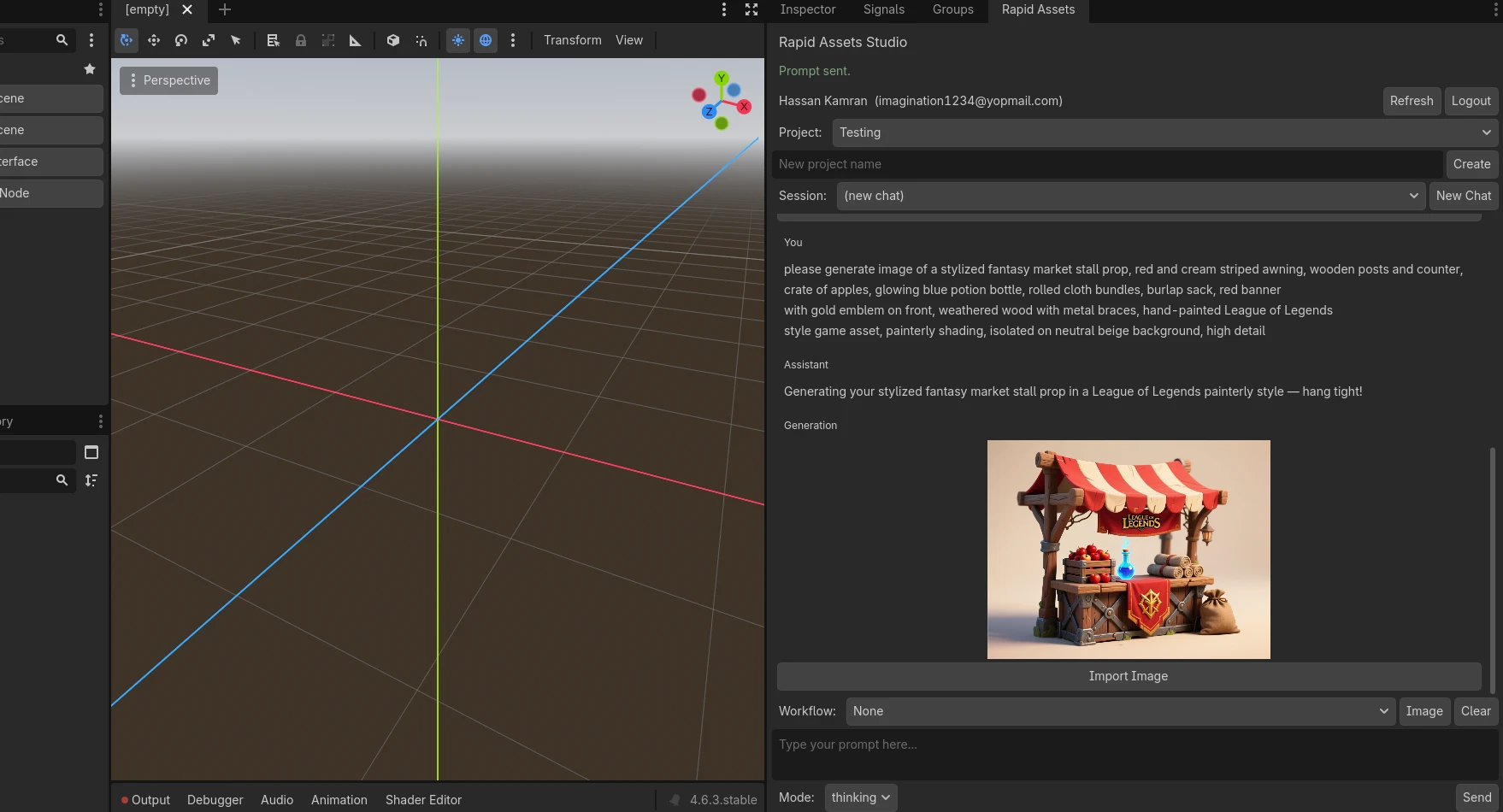Toggle use local space cube icon

tap(393, 40)
